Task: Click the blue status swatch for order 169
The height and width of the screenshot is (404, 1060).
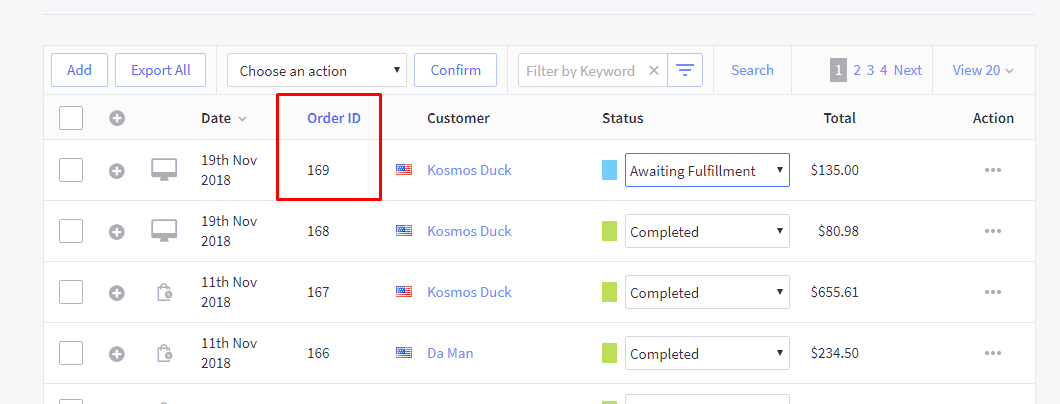Action: tap(609, 170)
